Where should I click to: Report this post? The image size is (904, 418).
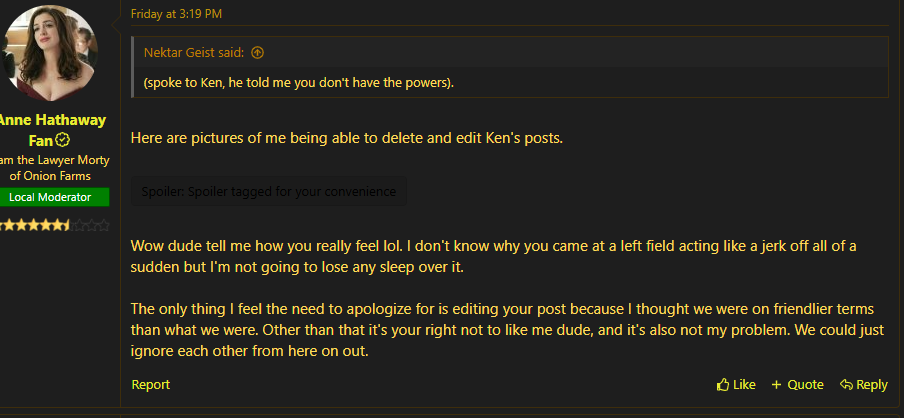click(150, 385)
